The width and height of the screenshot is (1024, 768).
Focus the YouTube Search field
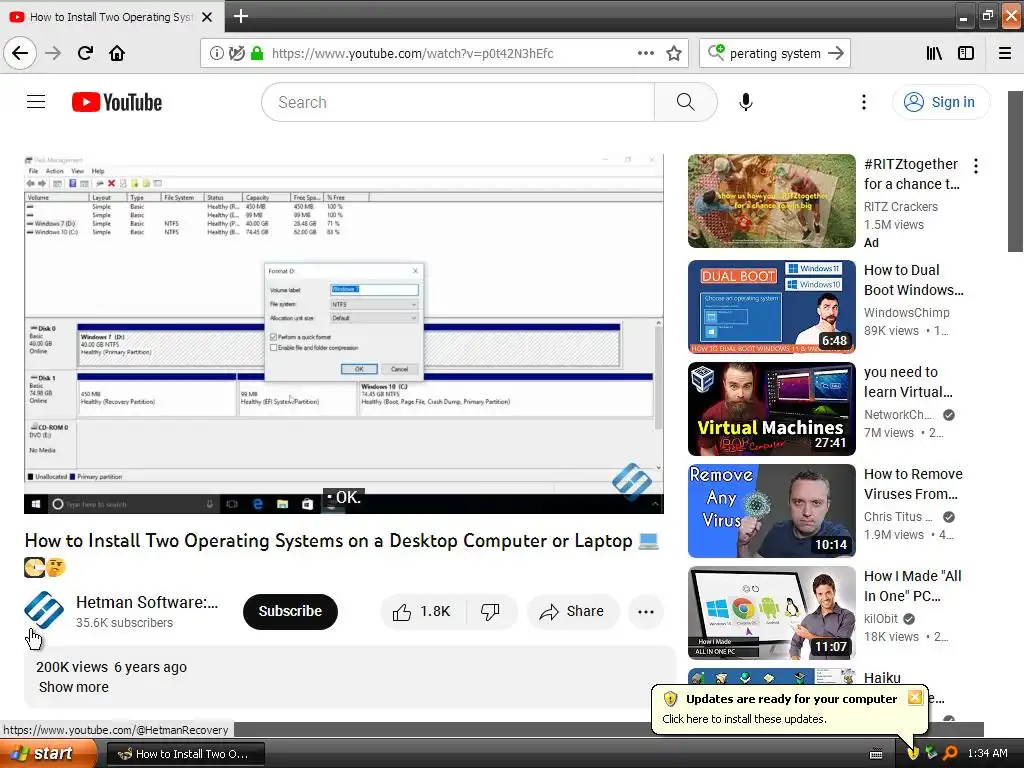click(458, 102)
